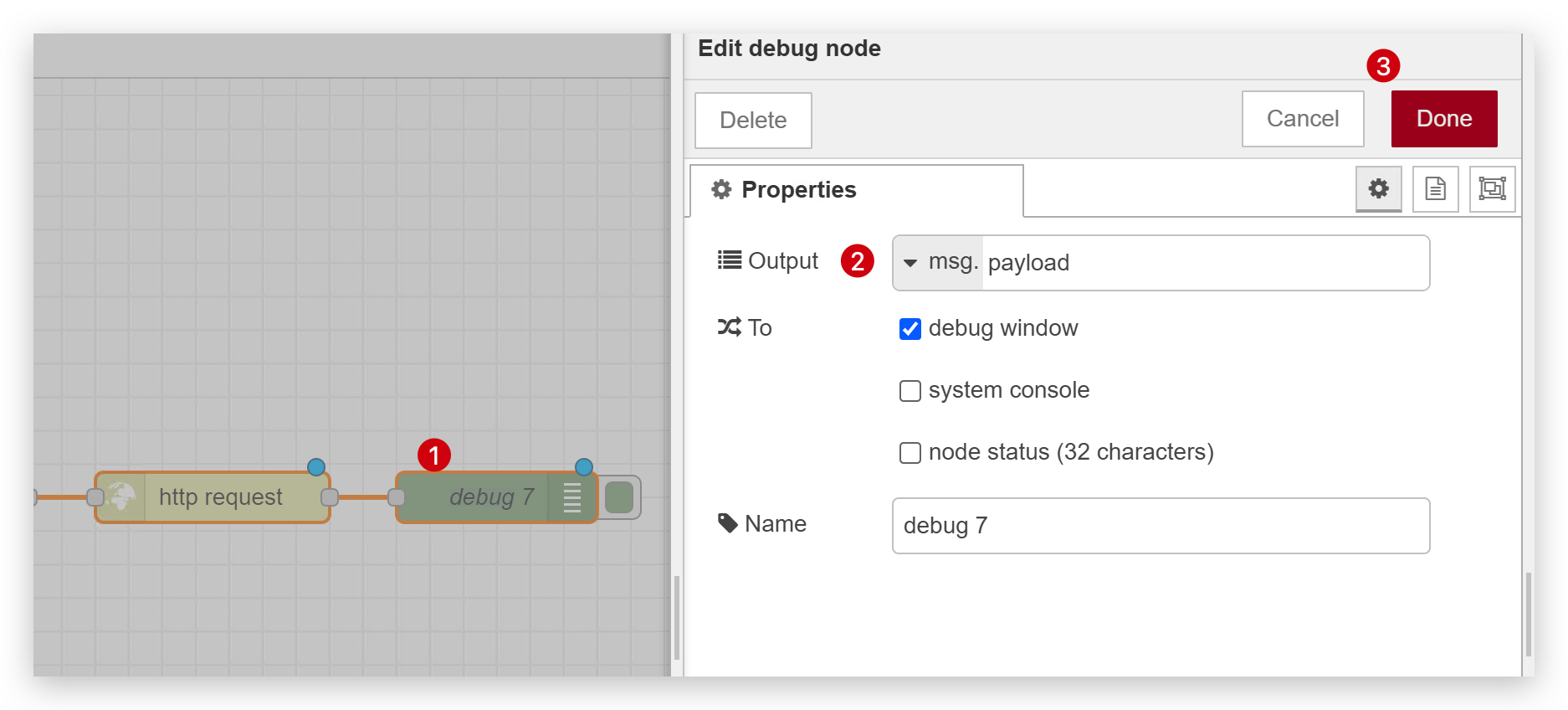Toggle the debug 7 node output button
The height and width of the screenshot is (710, 1568).
coord(619,497)
